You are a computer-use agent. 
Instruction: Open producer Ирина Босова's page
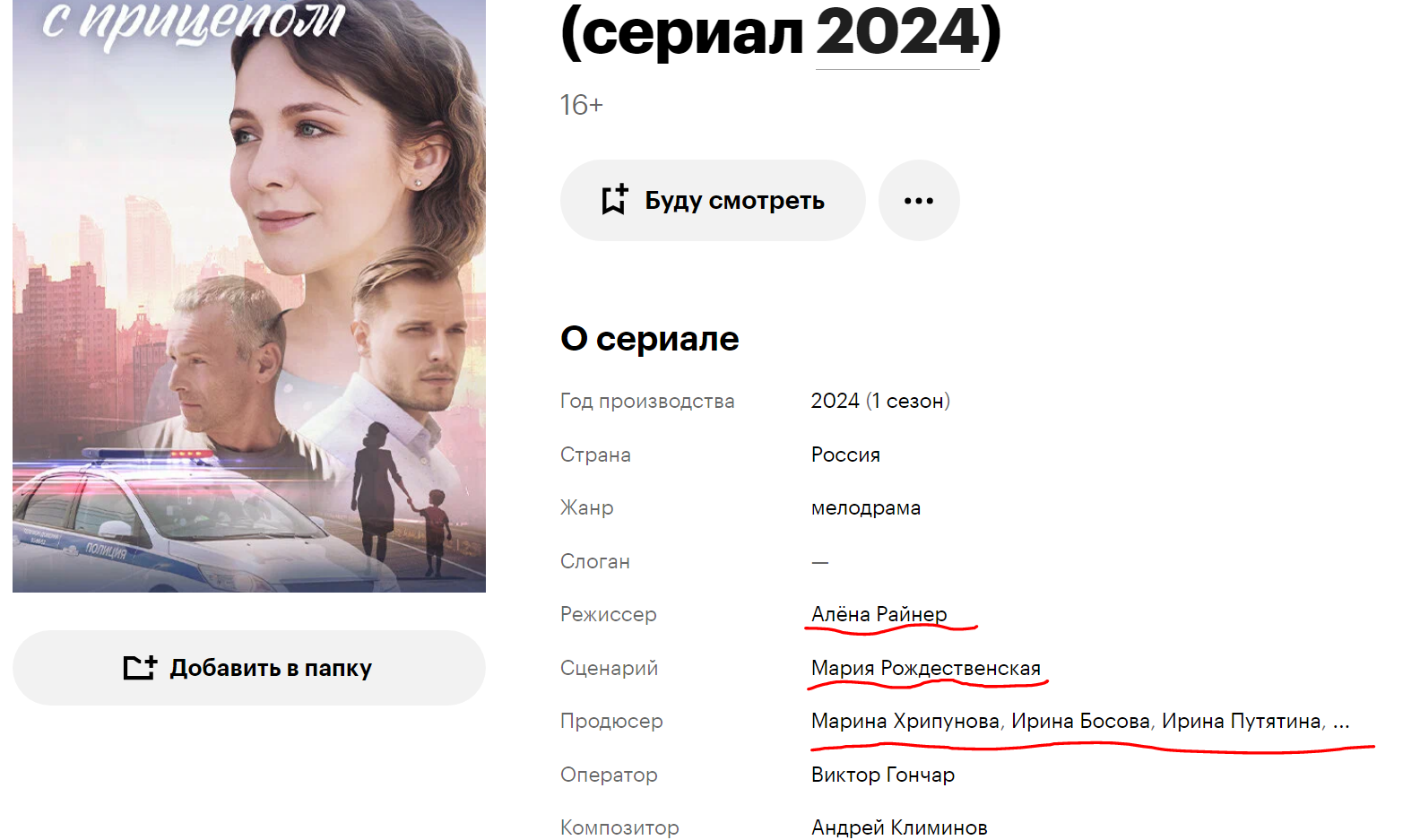(1081, 721)
